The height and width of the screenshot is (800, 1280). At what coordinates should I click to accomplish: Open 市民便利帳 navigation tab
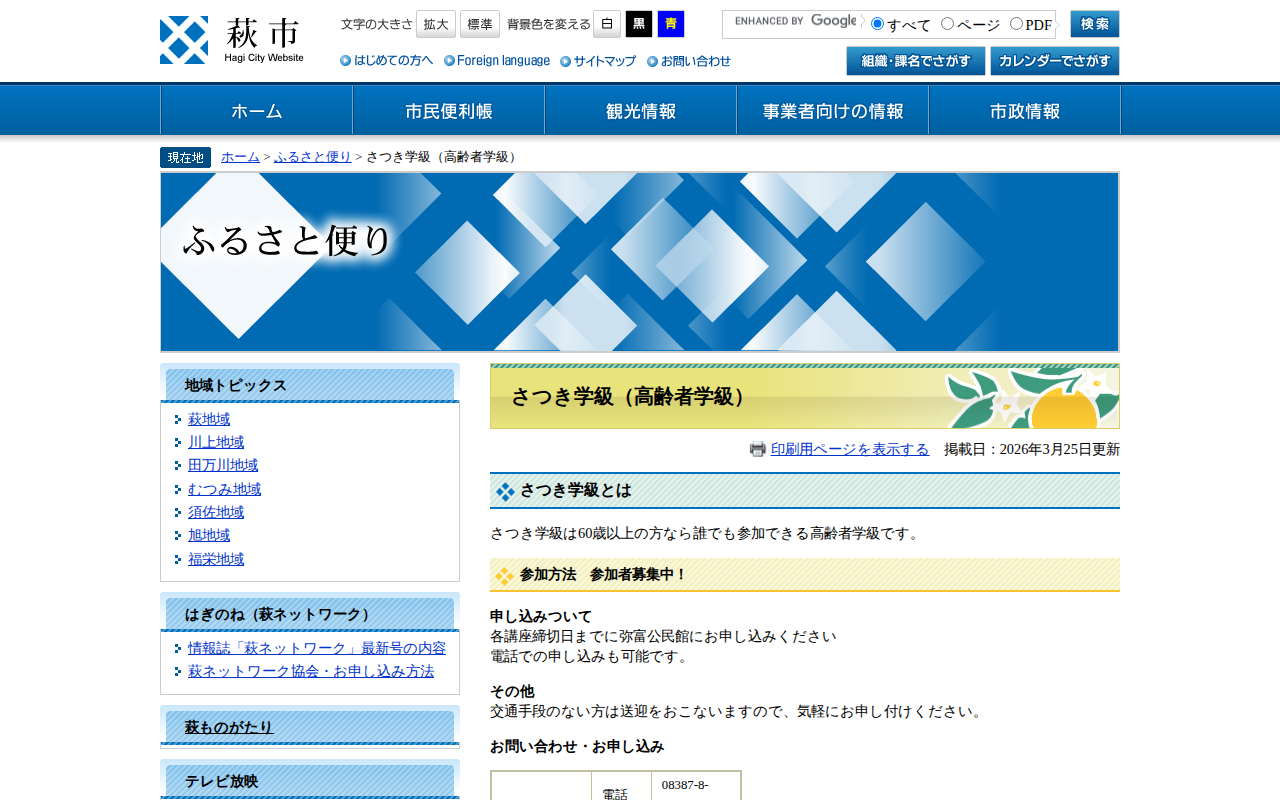pos(449,111)
